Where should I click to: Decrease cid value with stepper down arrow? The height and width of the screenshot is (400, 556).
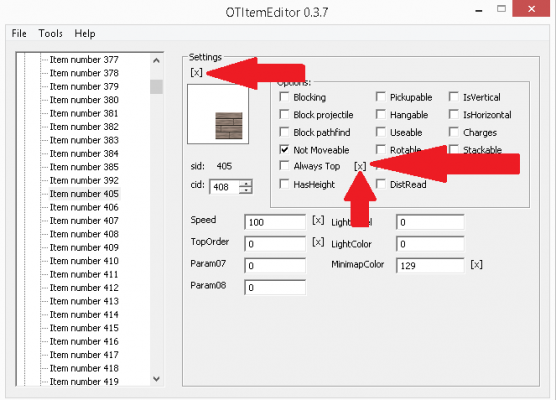[x=246, y=190]
